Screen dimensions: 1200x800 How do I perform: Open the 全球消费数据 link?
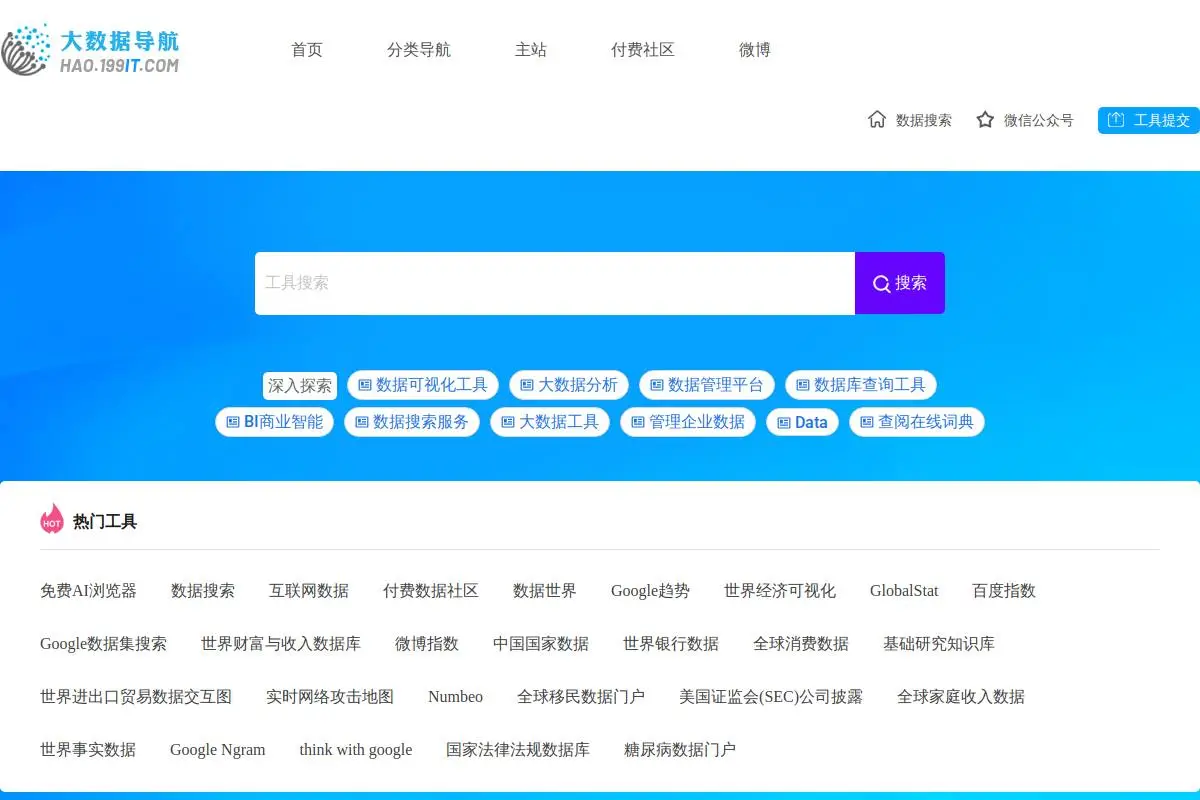pyautogui.click(x=801, y=644)
